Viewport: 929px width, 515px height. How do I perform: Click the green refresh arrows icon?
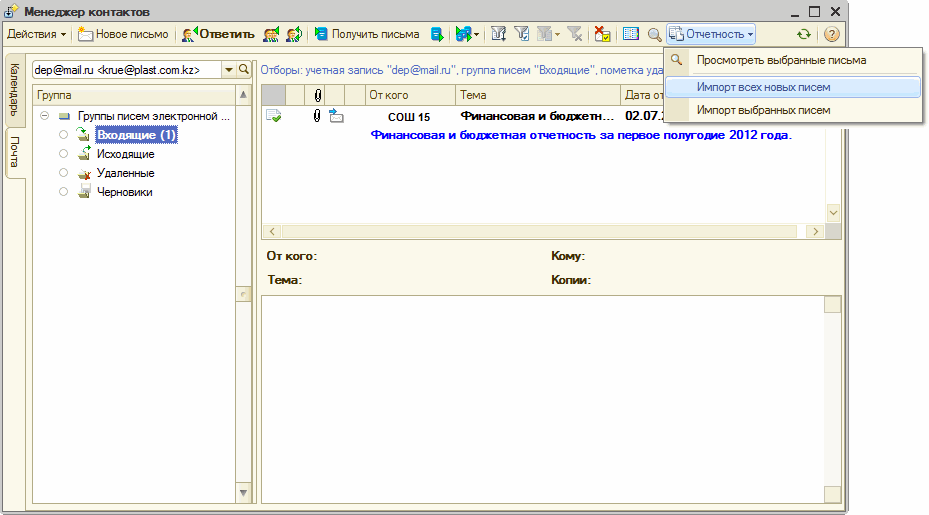(803, 34)
